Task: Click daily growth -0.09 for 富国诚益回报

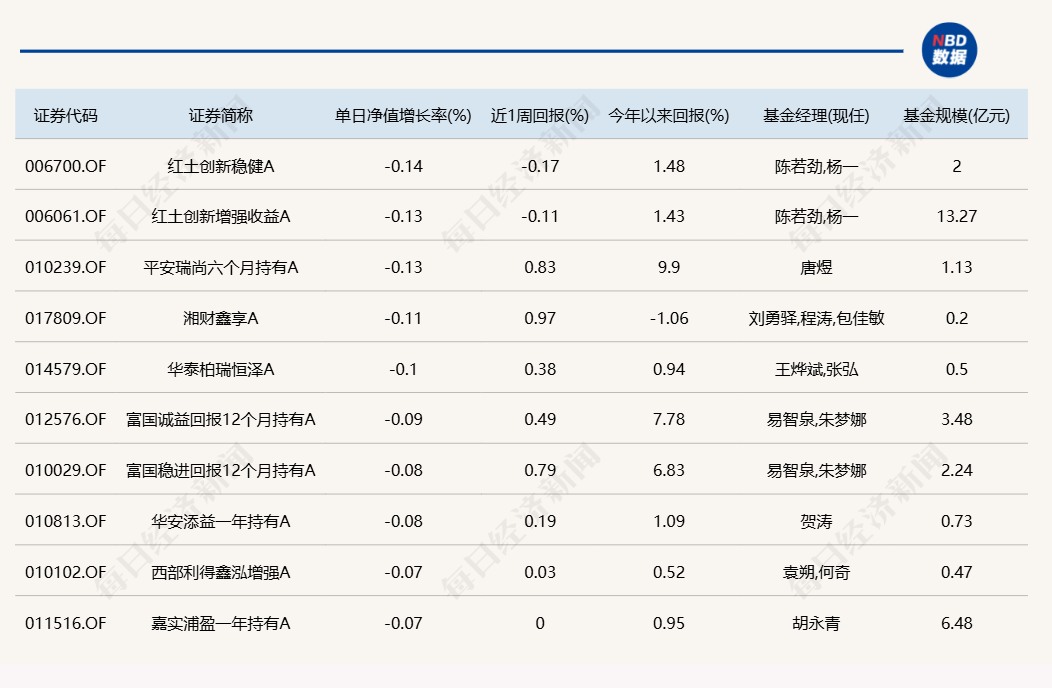Action: pyautogui.click(x=403, y=420)
